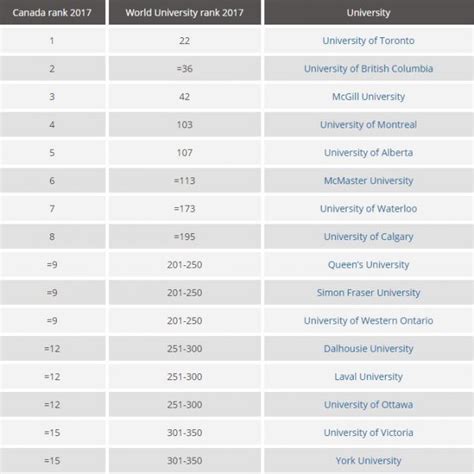Image resolution: width=474 pixels, height=474 pixels.
Task: Click the Canada rank 2017 column header
Action: click(52, 12)
